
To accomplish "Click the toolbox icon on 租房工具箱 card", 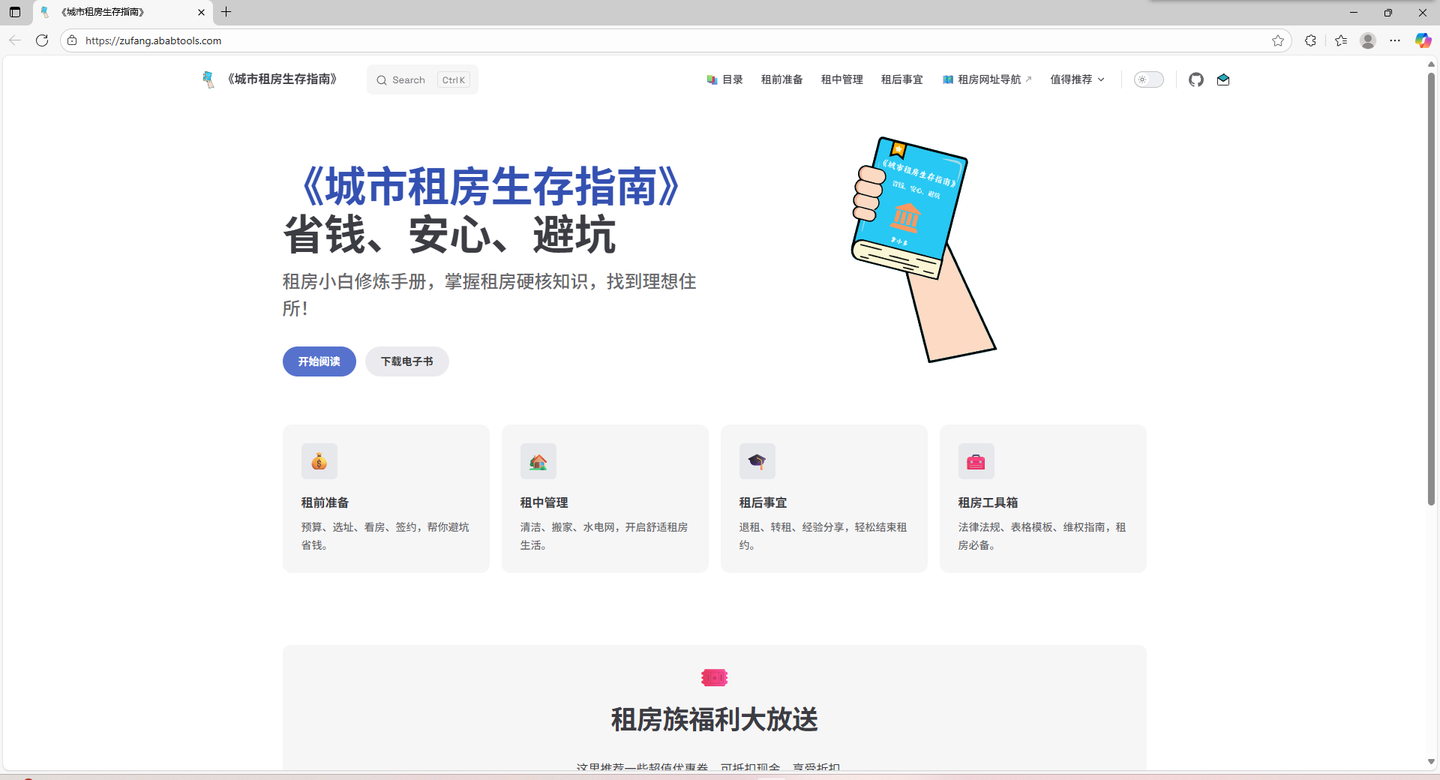I will pos(976,461).
